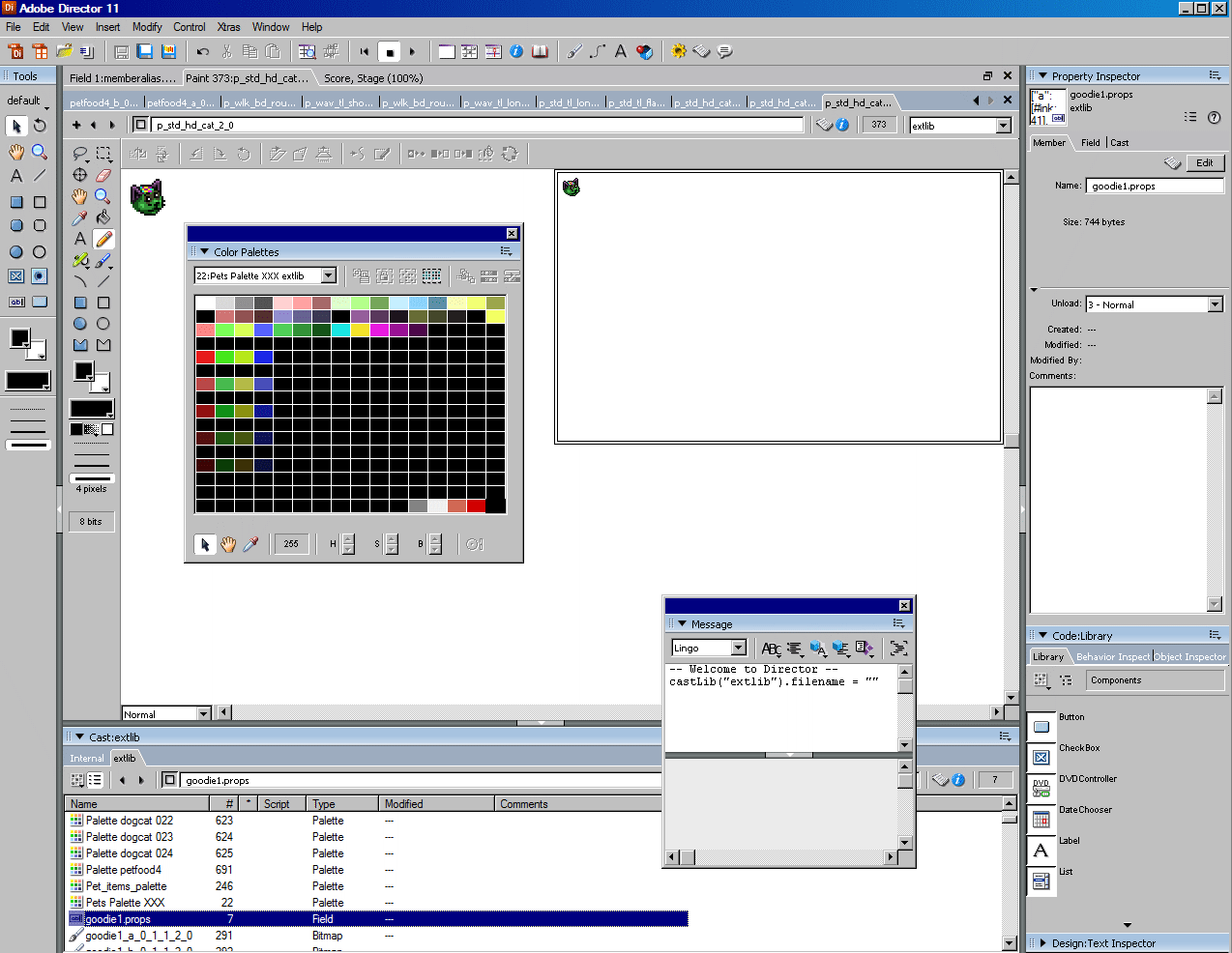
Task: Click the Cast list view style icon
Action: click(95, 780)
